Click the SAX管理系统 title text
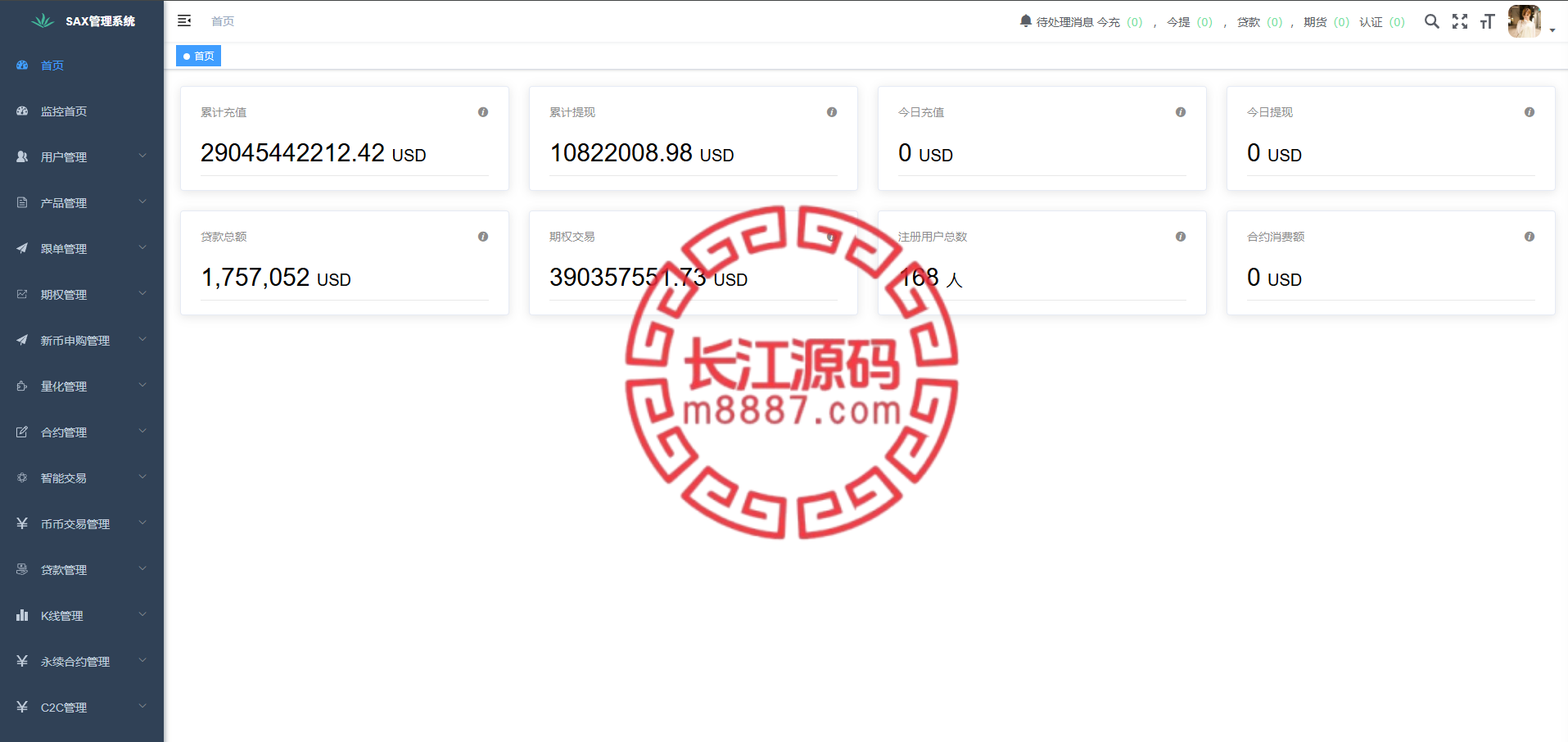 [101, 21]
